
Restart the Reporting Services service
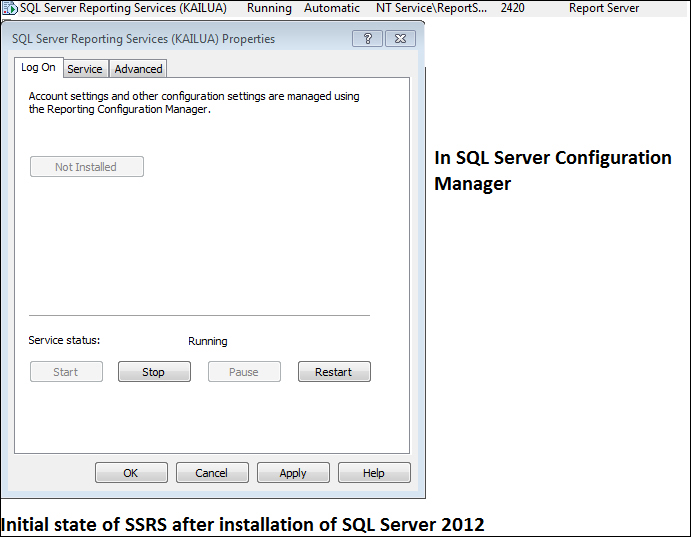pyautogui.click(x=333, y=372)
